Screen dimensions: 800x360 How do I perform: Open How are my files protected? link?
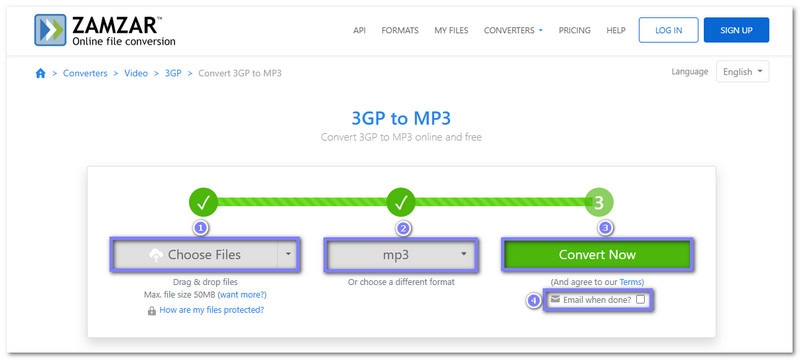pyautogui.click(x=212, y=310)
